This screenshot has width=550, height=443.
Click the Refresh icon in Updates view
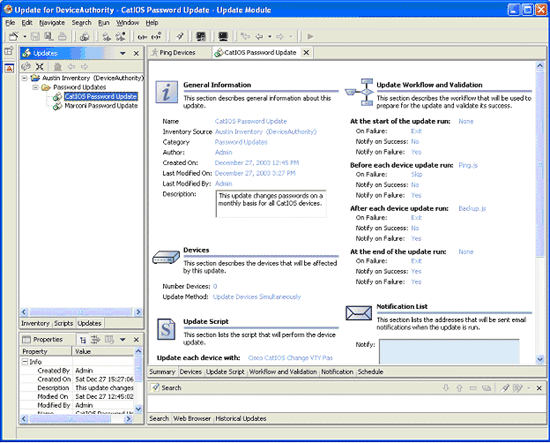26,66
